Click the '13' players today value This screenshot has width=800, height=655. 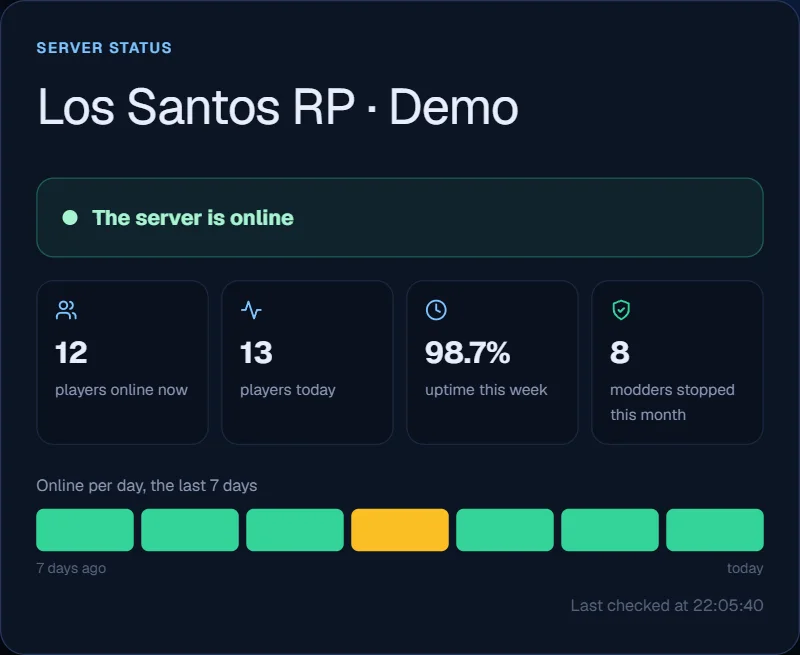click(256, 352)
